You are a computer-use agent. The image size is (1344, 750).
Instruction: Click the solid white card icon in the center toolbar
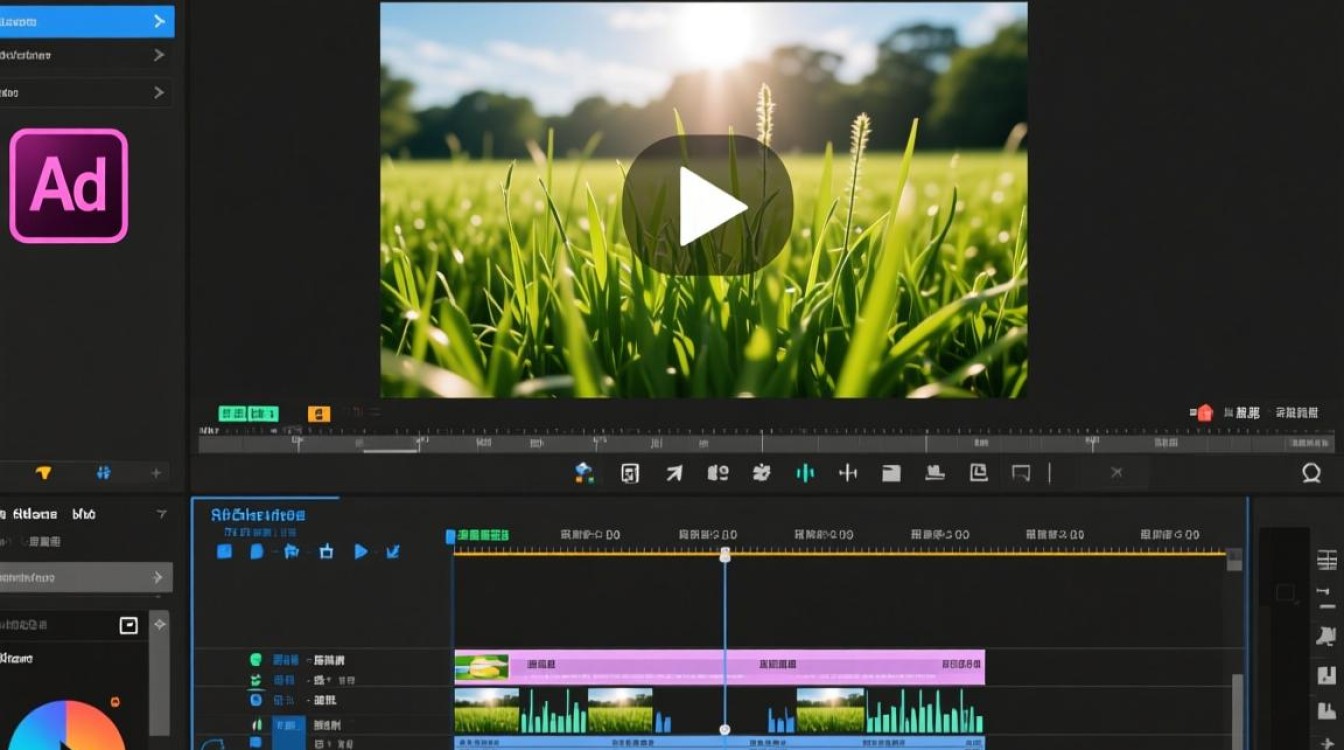pos(891,473)
